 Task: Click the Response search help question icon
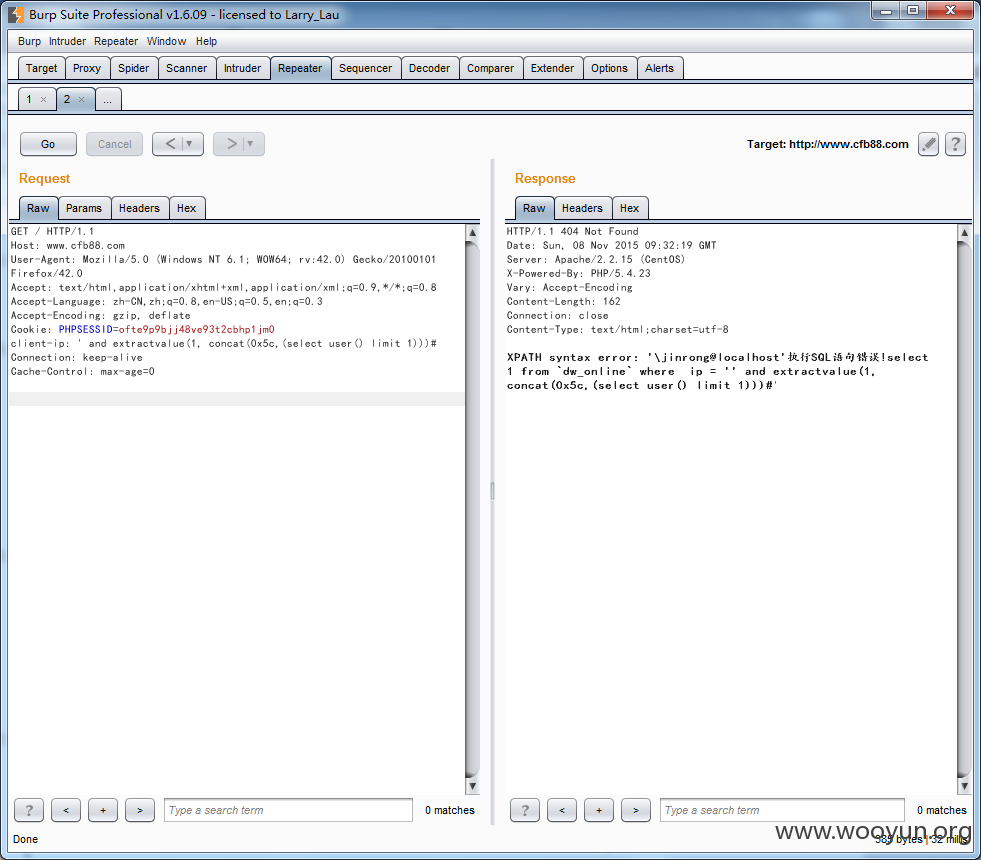pos(525,810)
